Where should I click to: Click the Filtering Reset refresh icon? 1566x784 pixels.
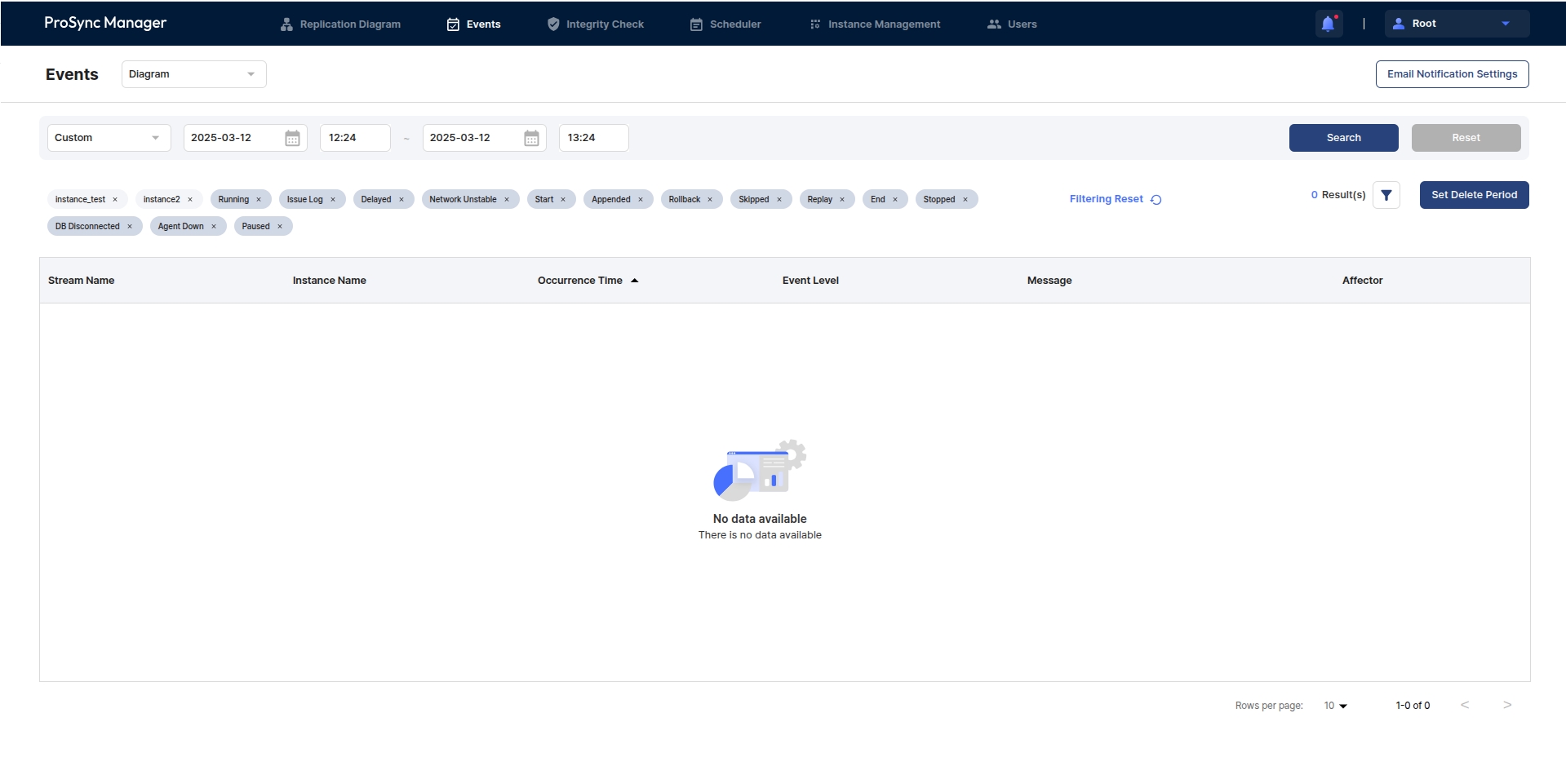tap(1156, 200)
